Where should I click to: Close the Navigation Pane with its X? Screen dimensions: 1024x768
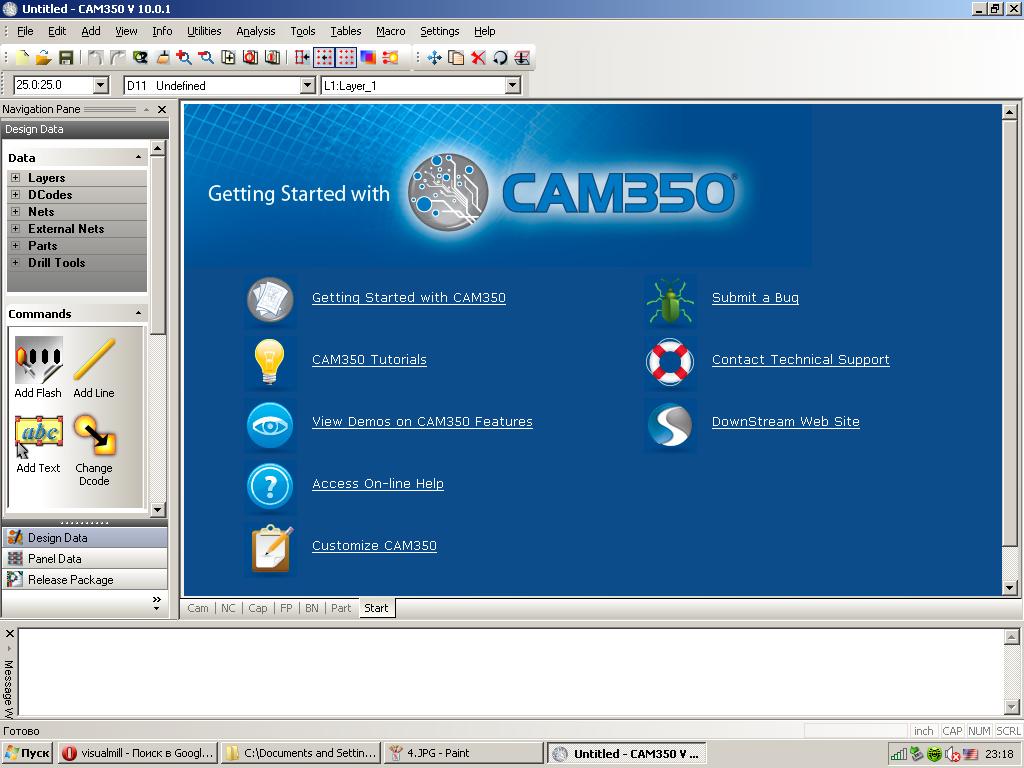162,109
